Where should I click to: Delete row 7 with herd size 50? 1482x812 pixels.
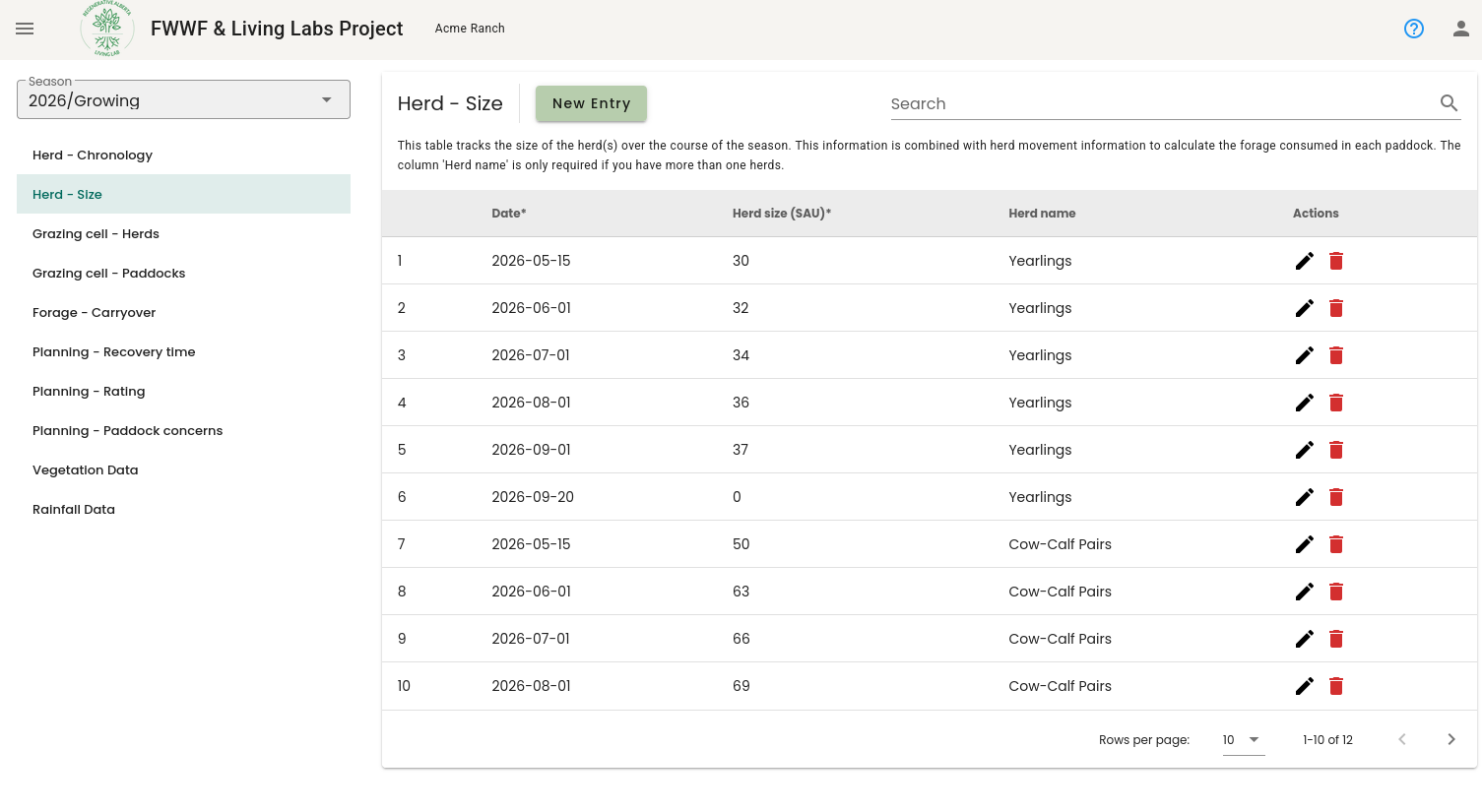tap(1336, 544)
